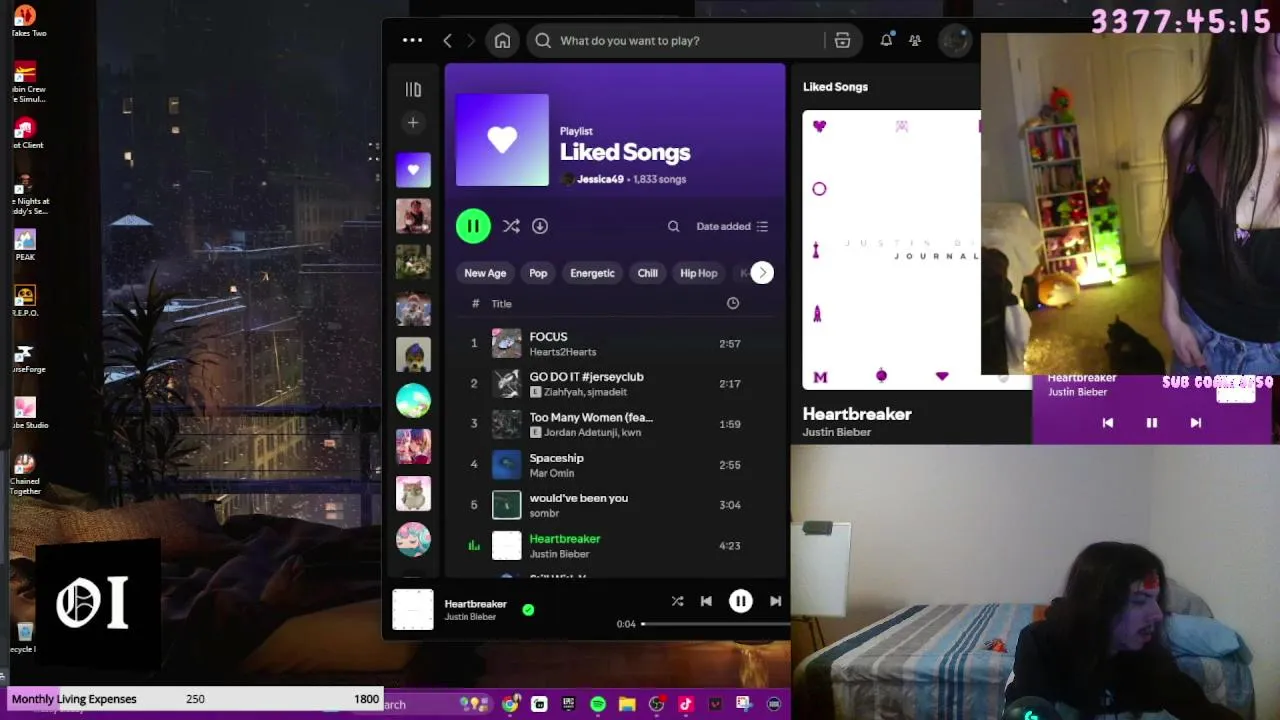
Task: Skip to the previous track in the player bar
Action: (706, 601)
